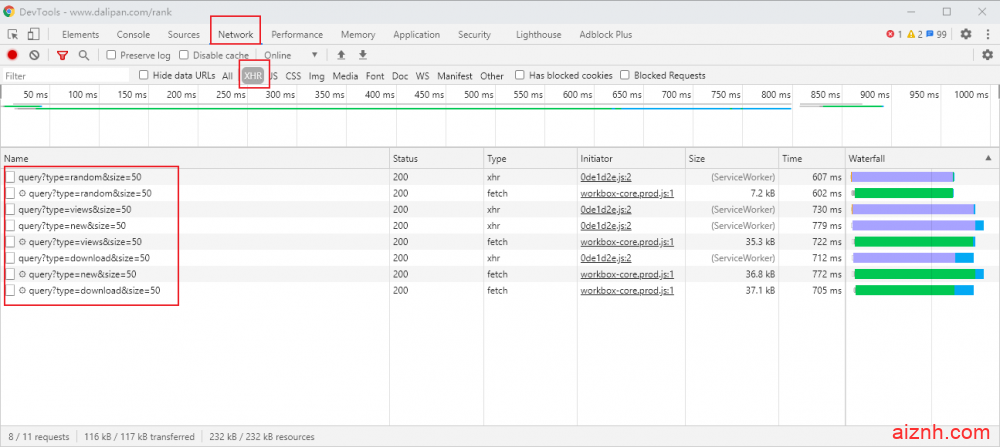Toggle the device toolbar icon
The image size is (1000, 447).
pos(33,34)
